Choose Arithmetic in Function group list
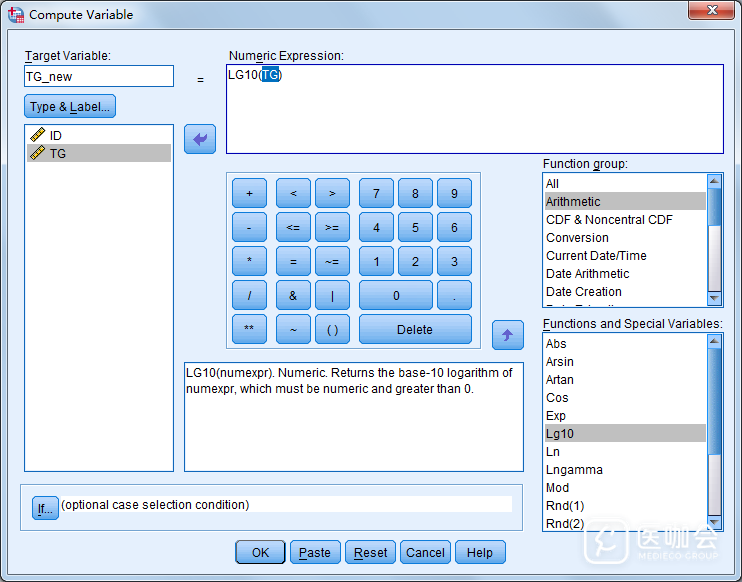742x582 pixels. (573, 202)
